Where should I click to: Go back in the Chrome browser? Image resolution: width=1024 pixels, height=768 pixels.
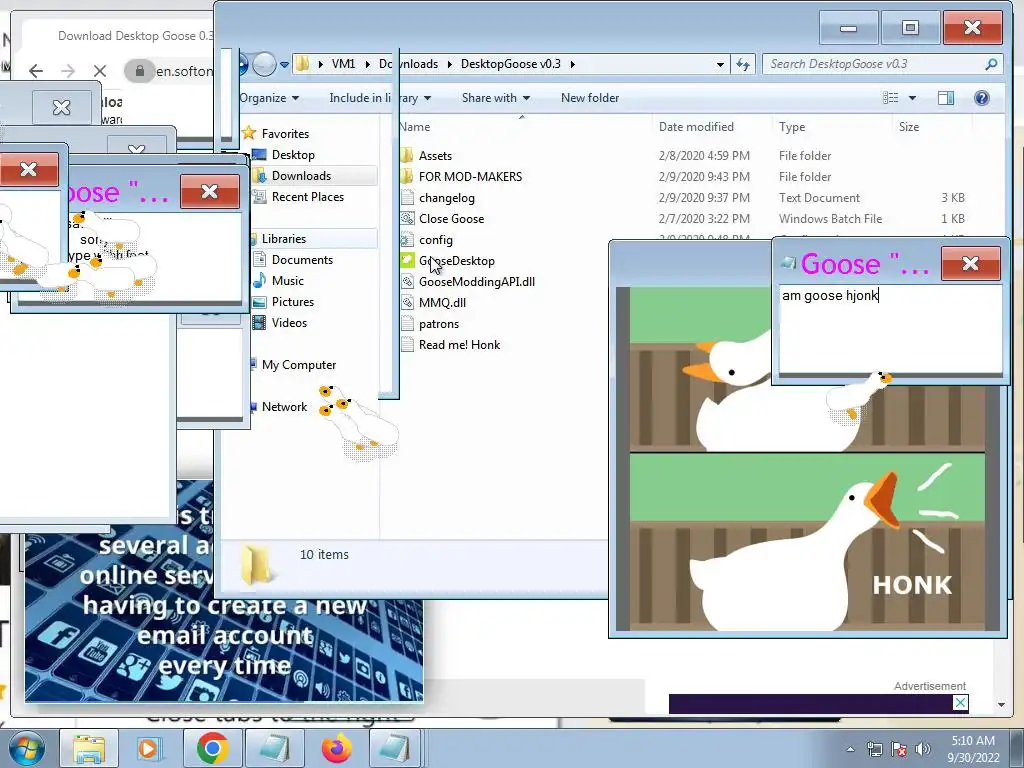[x=36, y=71]
